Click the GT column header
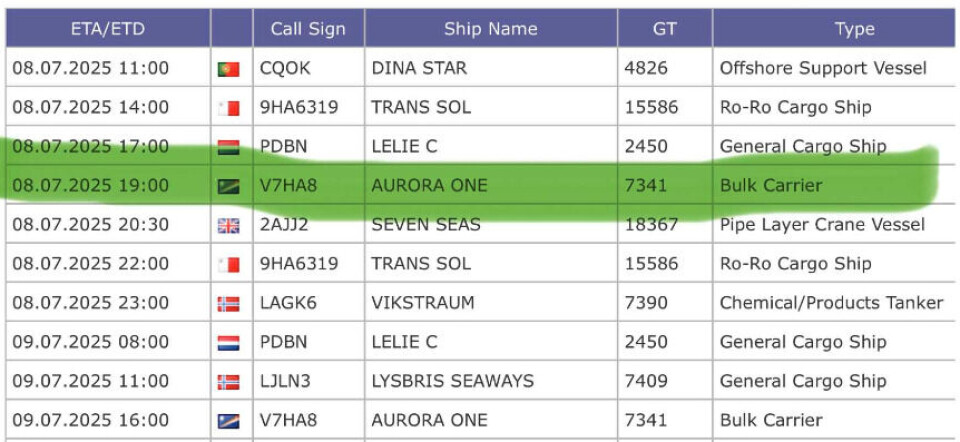The width and height of the screenshot is (960, 442). coord(664,28)
